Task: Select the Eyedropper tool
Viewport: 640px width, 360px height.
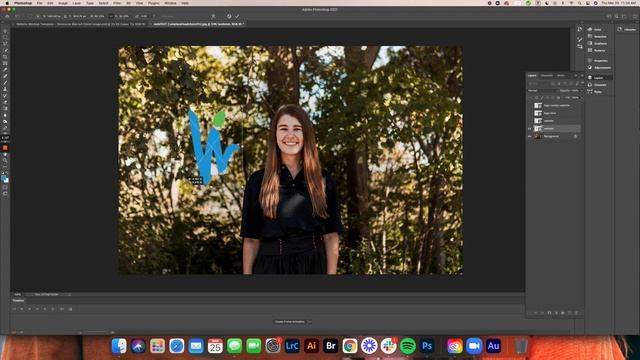Action: pyautogui.click(x=5, y=70)
